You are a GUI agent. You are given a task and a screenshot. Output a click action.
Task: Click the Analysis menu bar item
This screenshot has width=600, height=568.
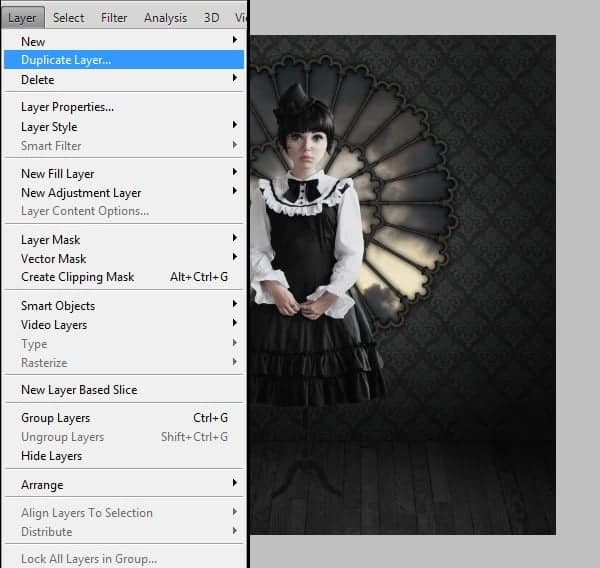click(x=165, y=17)
